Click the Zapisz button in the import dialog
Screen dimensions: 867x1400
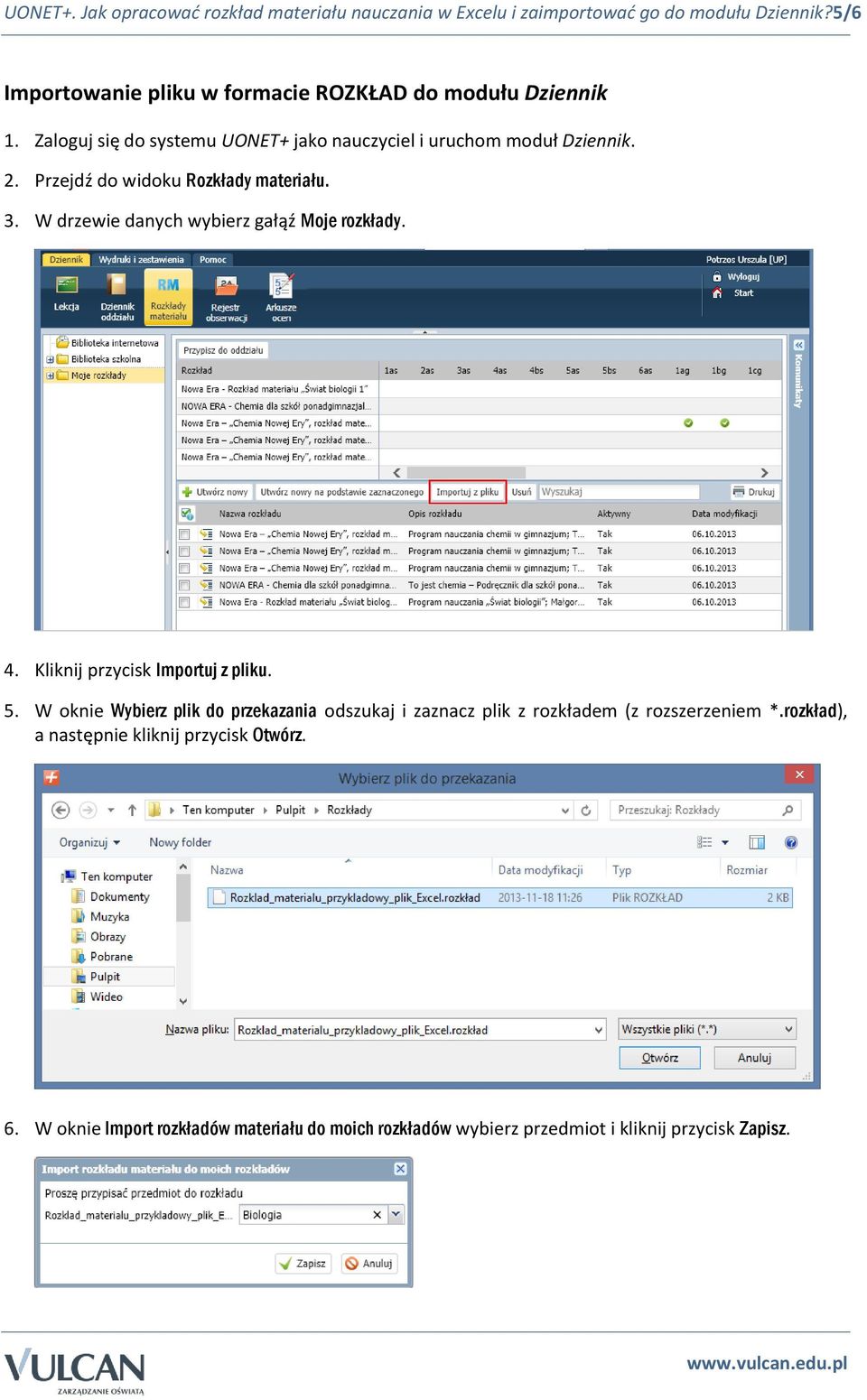[303, 1264]
